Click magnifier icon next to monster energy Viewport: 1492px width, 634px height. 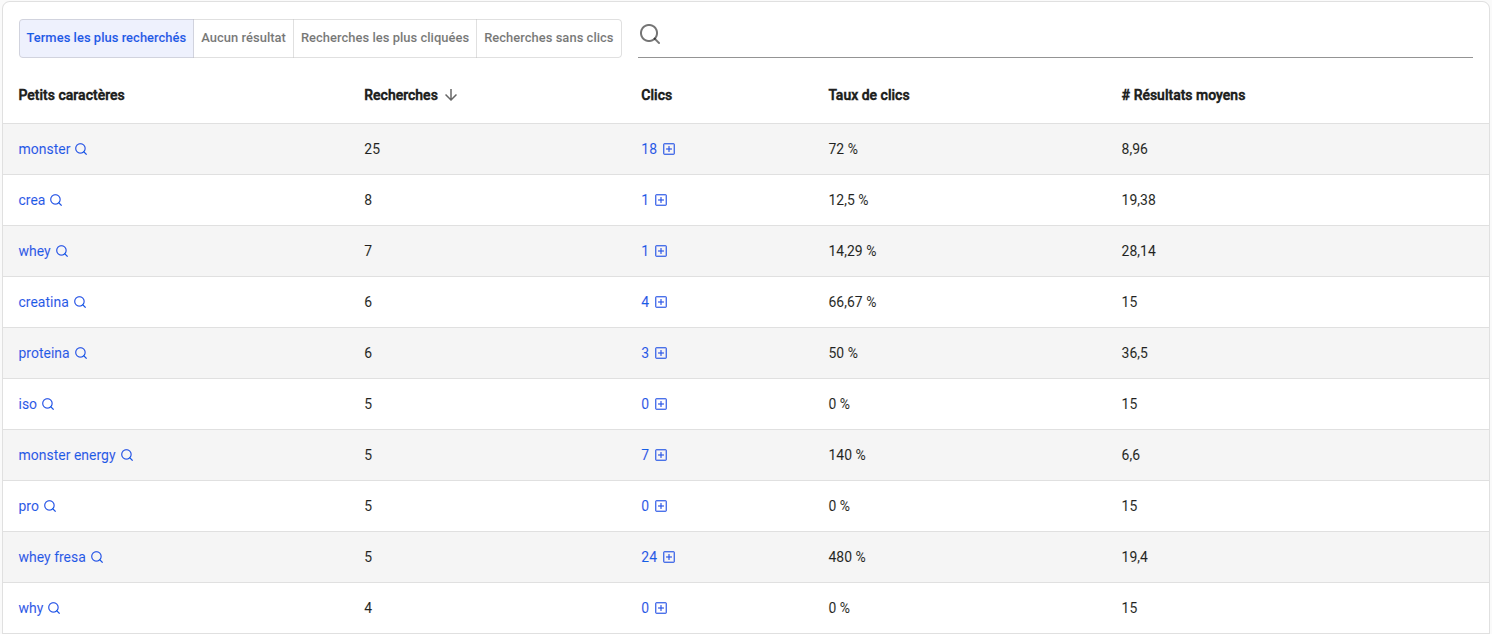(x=127, y=455)
